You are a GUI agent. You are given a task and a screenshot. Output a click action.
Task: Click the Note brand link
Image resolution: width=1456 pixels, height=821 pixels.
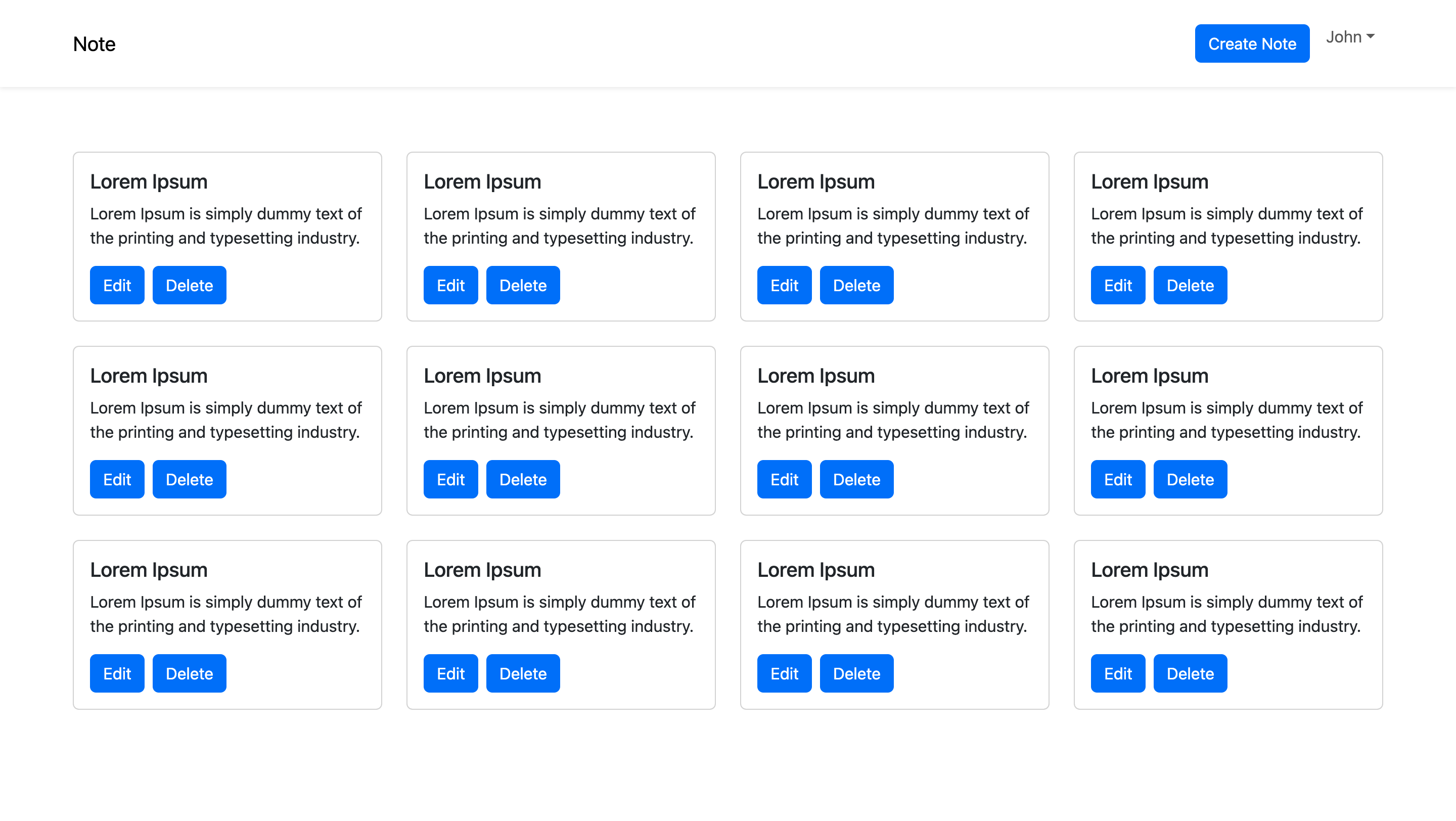click(94, 44)
